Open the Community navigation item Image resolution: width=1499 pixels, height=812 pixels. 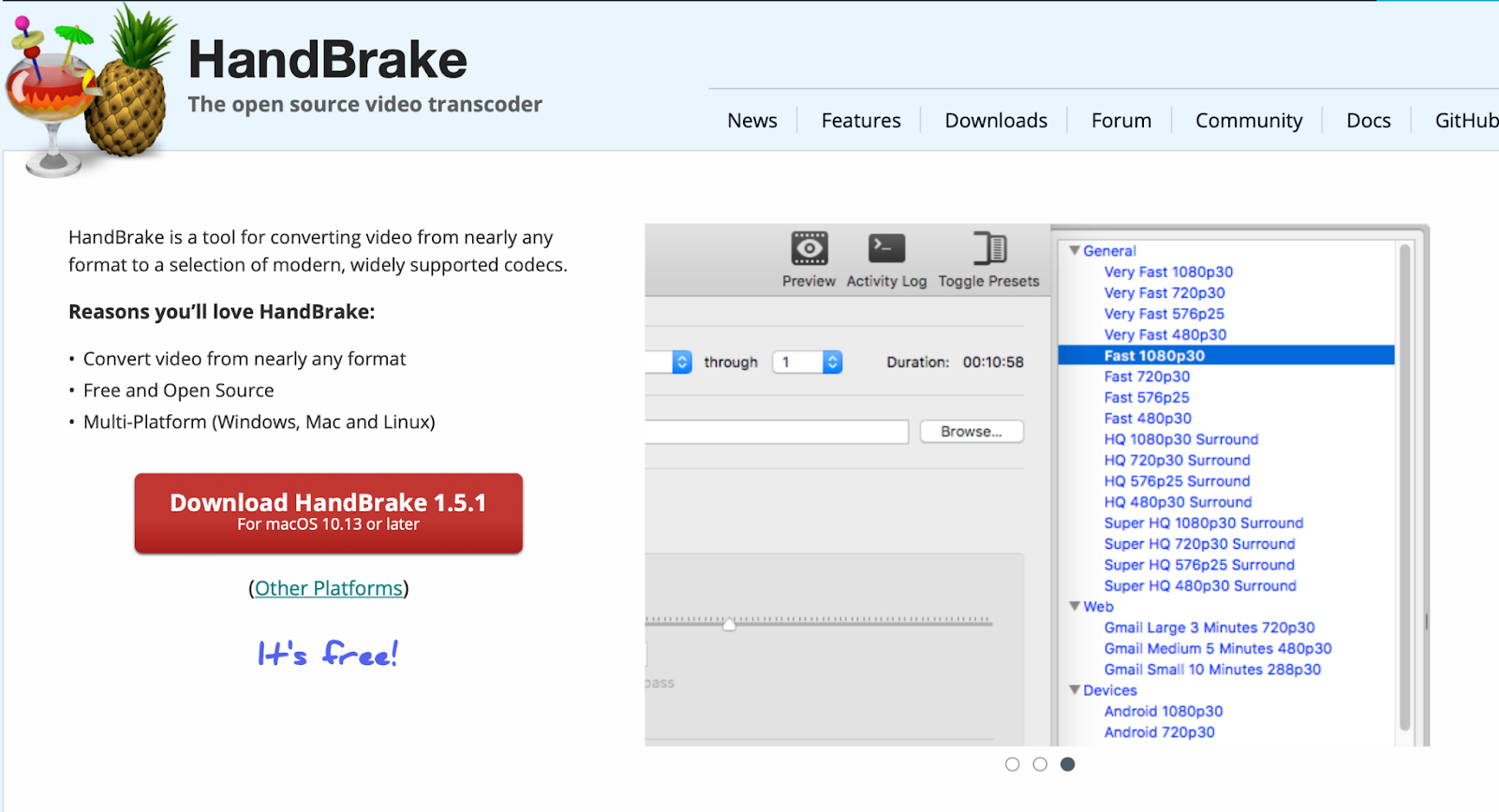(x=1249, y=121)
